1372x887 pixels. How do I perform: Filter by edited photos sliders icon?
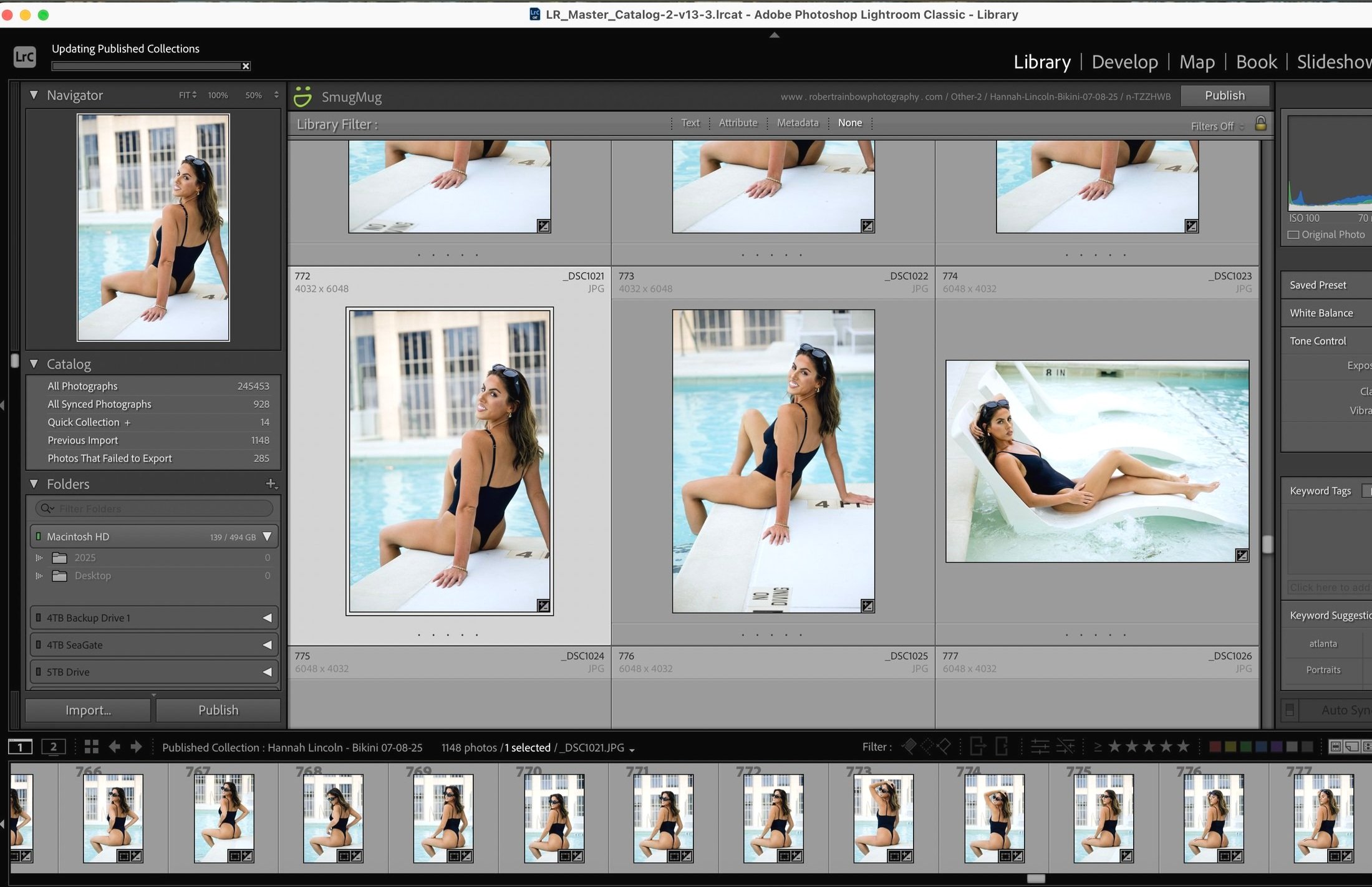tap(1040, 746)
